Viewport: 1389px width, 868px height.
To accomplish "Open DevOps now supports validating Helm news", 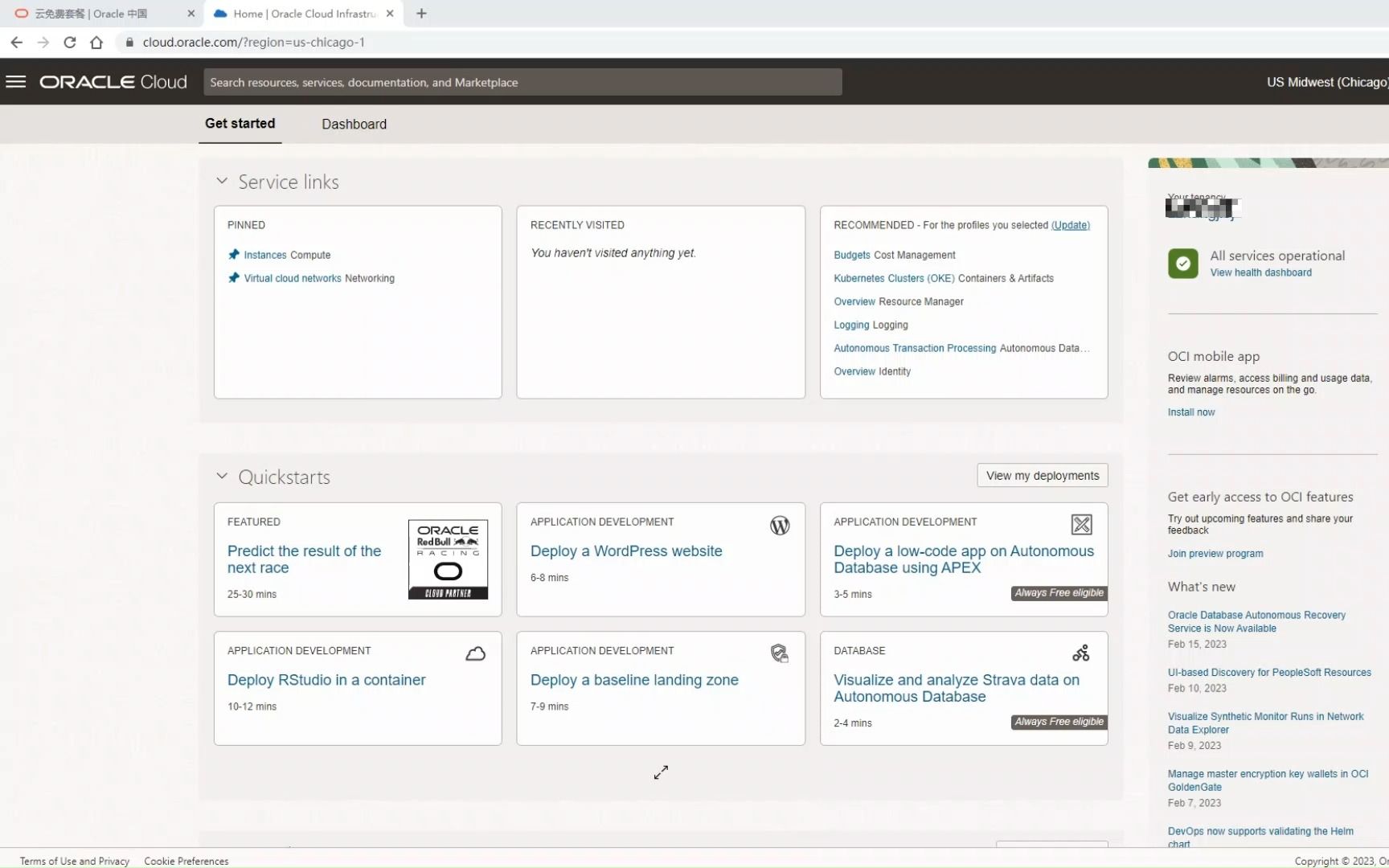I will pyautogui.click(x=1260, y=837).
